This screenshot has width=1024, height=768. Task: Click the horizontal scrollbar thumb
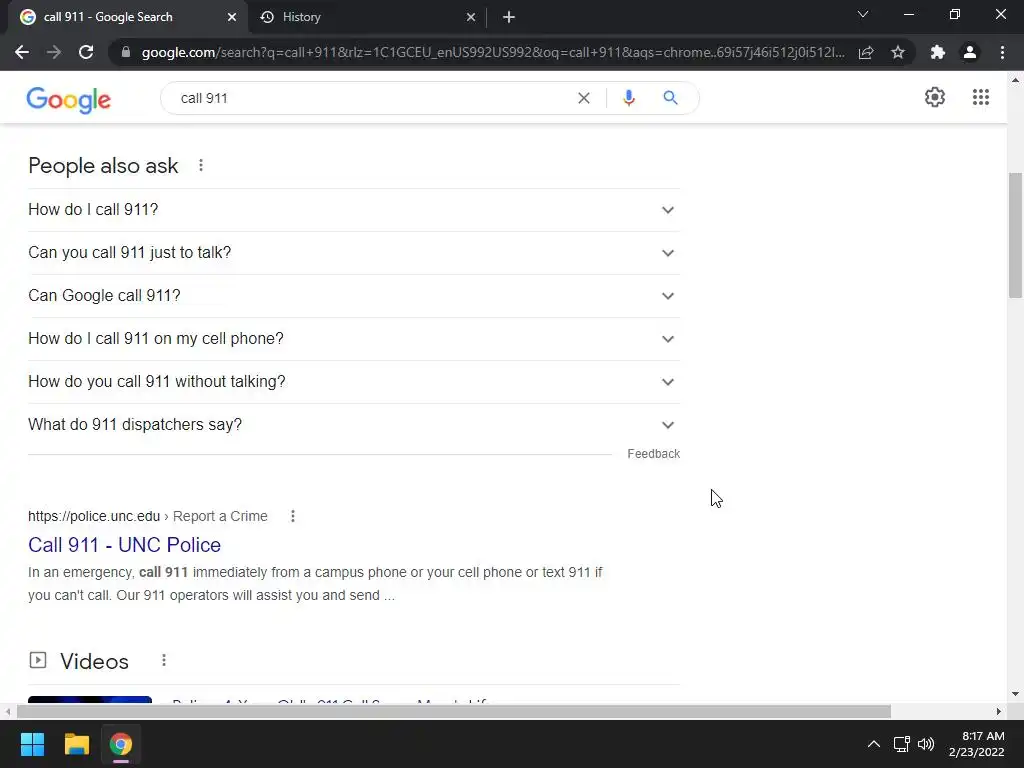point(454,711)
